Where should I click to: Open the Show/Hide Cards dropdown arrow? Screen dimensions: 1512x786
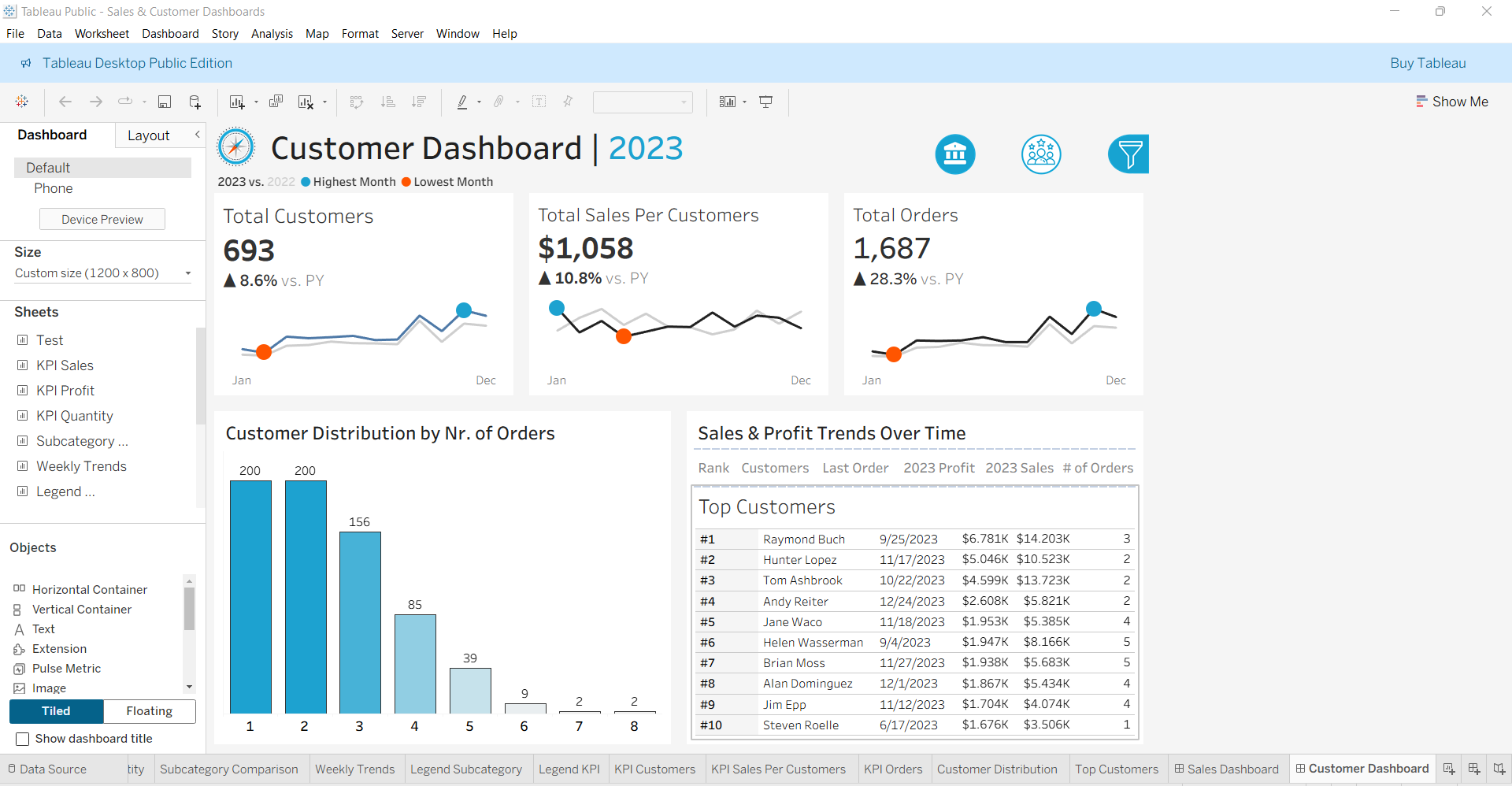click(x=744, y=102)
